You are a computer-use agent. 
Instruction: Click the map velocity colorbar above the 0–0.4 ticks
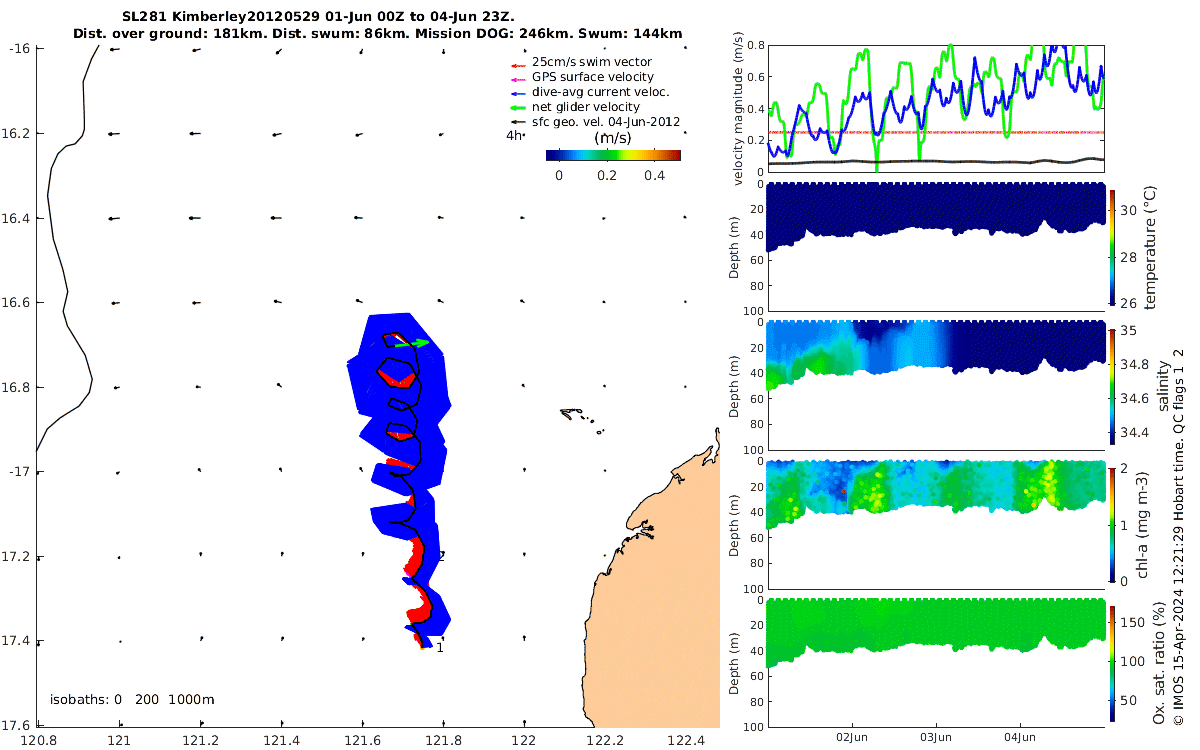point(613,155)
